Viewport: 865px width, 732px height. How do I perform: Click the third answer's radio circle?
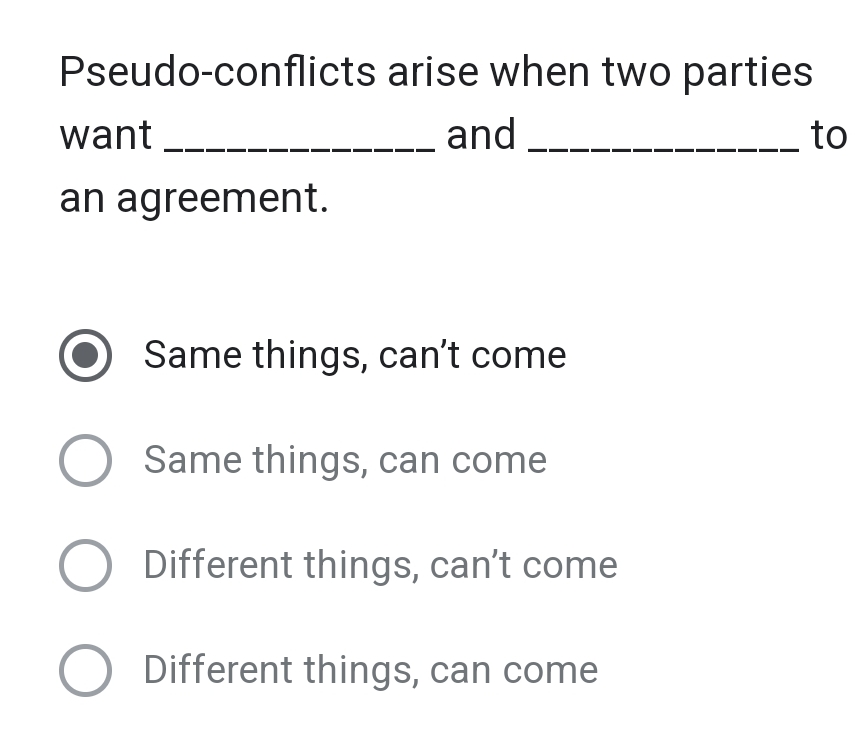85,565
